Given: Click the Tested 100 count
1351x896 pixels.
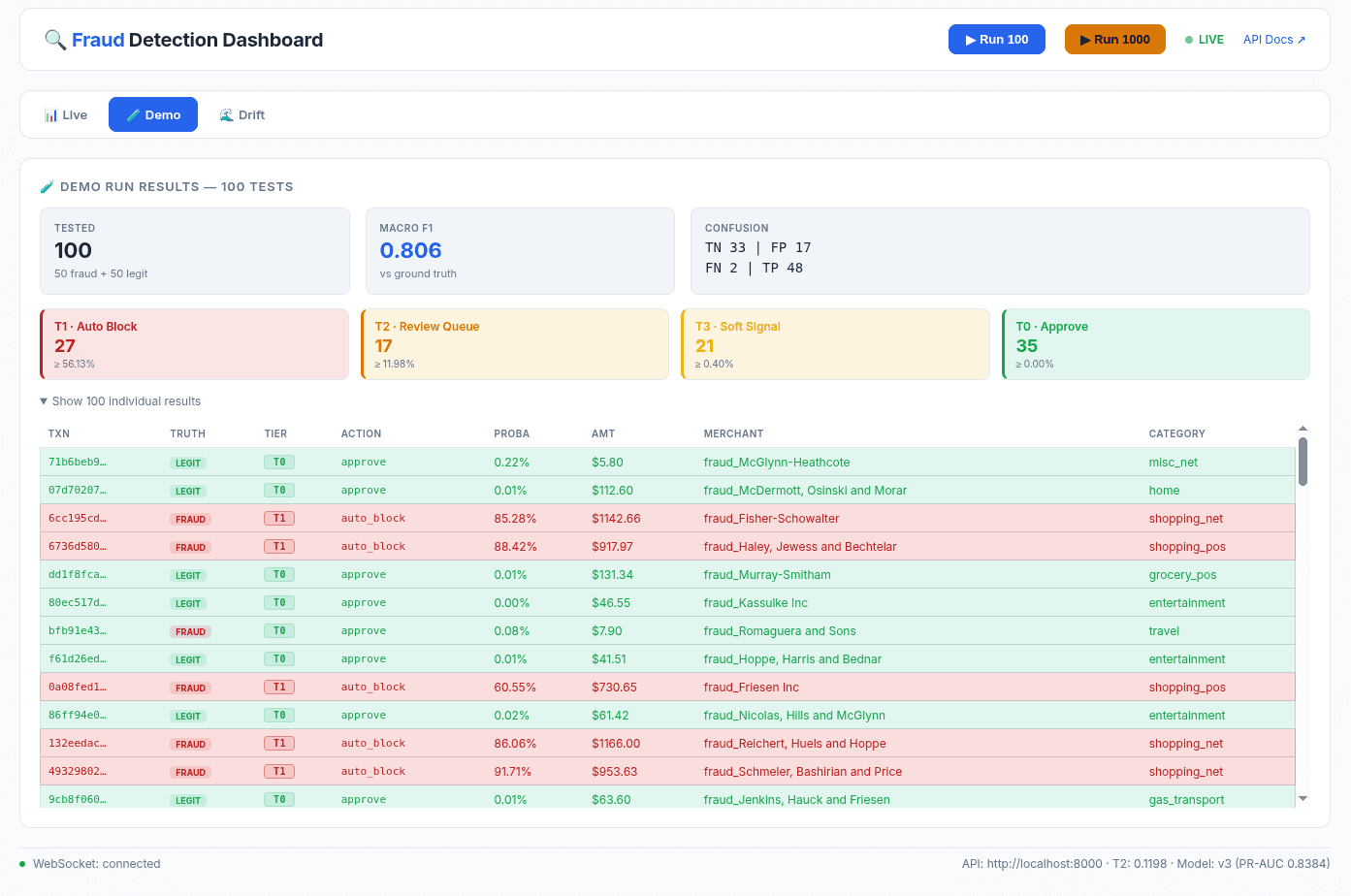Looking at the screenshot, I should point(73,250).
